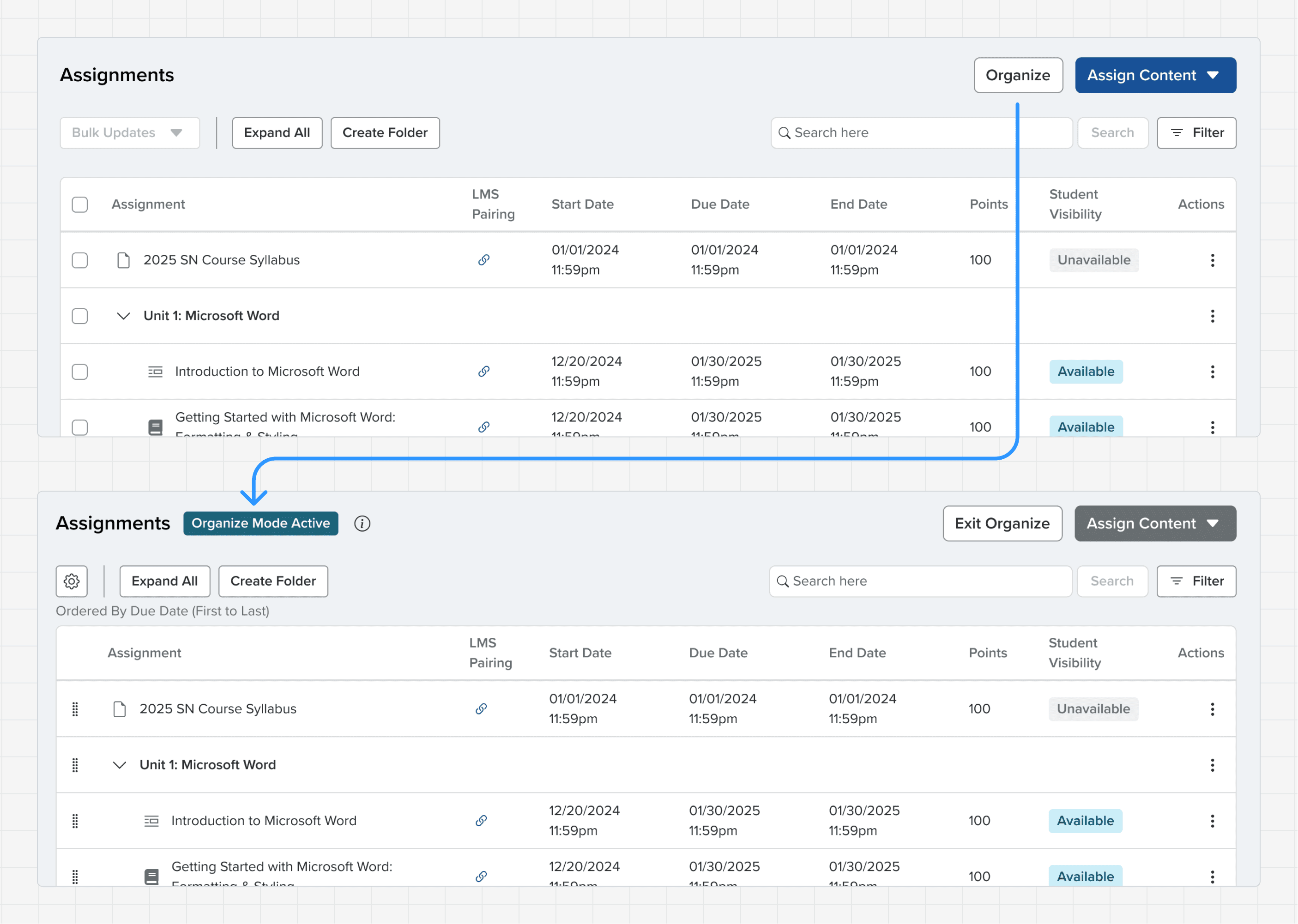Open the blue Assign Content dropdown
1298x924 pixels.
(1155, 75)
